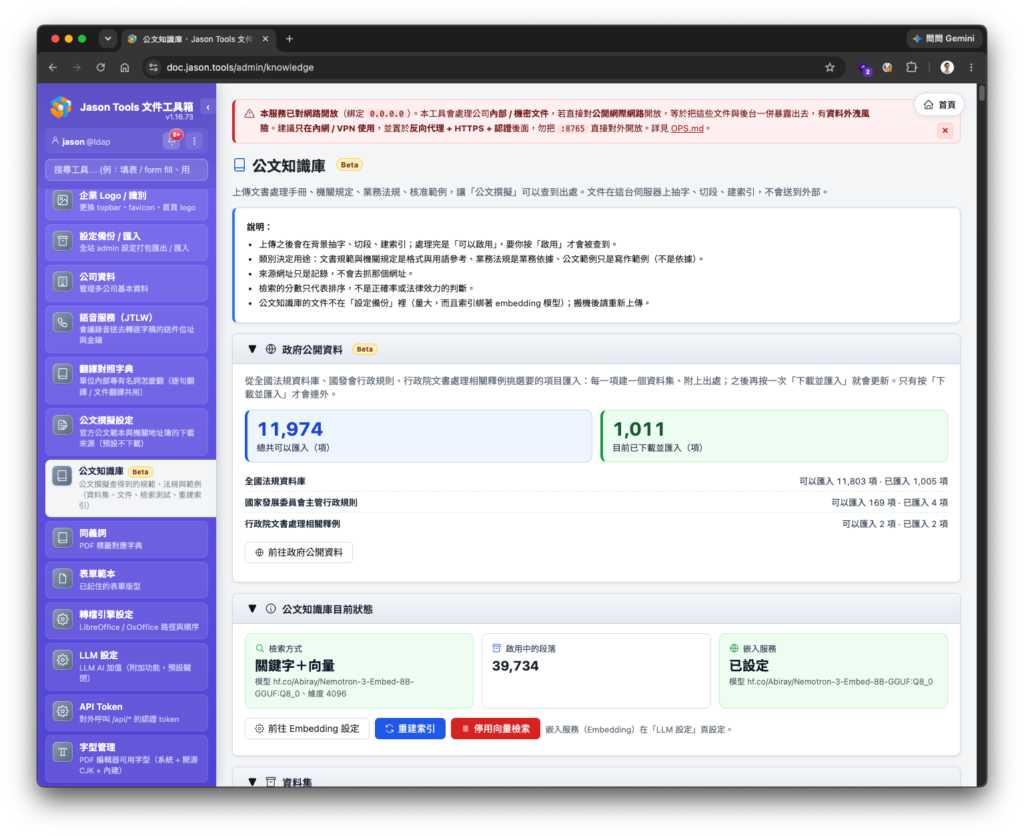Open 公司資料 in sidebar
Image resolution: width=1024 pixels, height=836 pixels.
pyautogui.click(x=127, y=282)
